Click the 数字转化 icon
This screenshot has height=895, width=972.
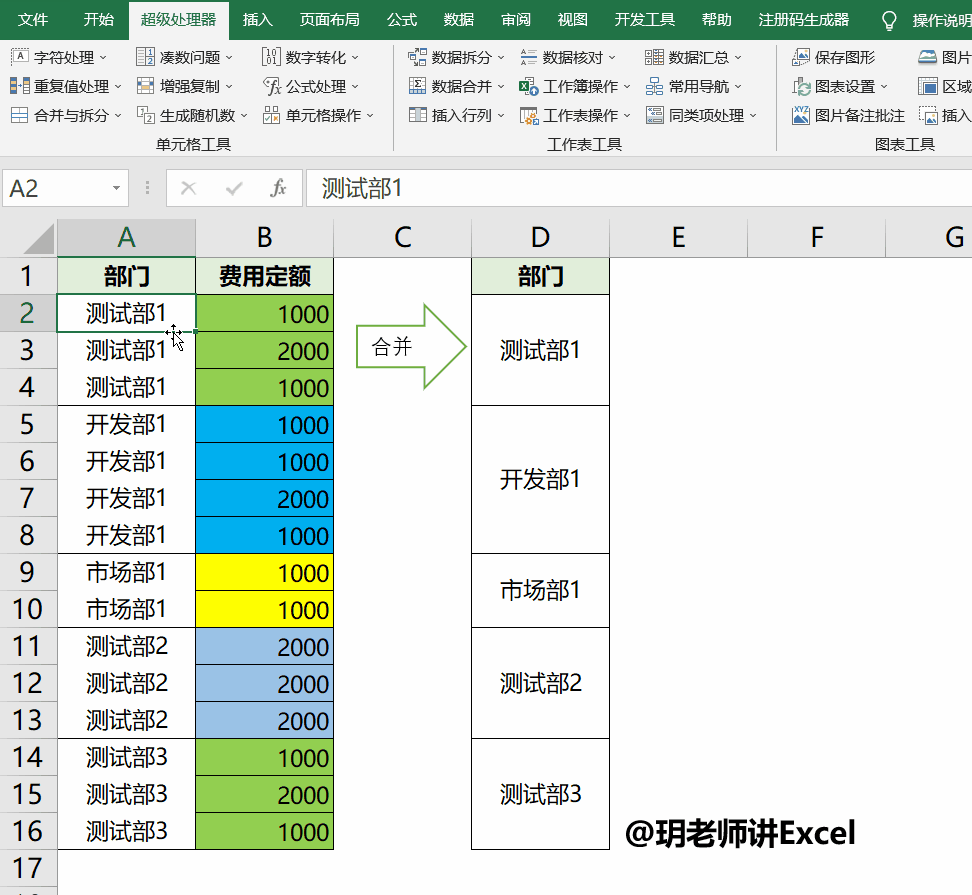[x=271, y=57]
